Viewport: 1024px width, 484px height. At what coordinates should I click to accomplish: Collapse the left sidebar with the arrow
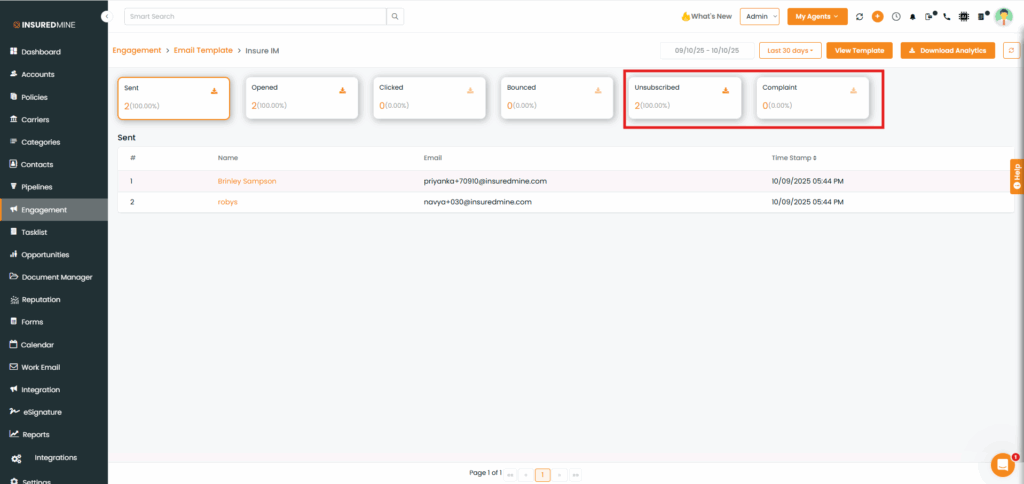pyautogui.click(x=106, y=17)
